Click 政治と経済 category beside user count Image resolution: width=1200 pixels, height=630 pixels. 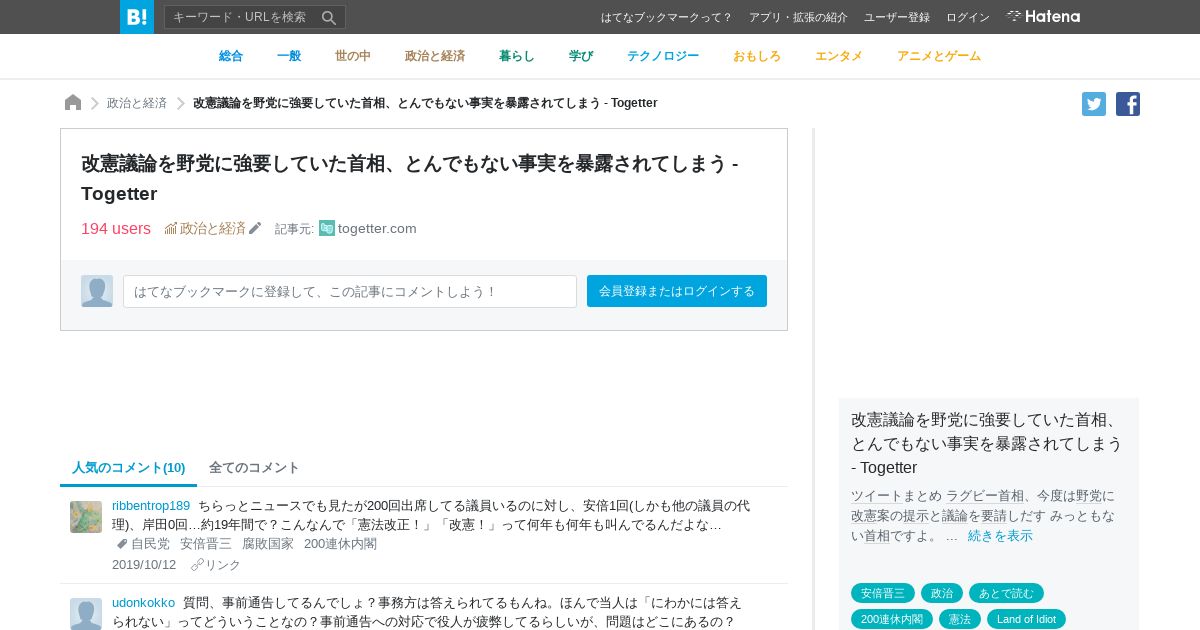tap(205, 228)
